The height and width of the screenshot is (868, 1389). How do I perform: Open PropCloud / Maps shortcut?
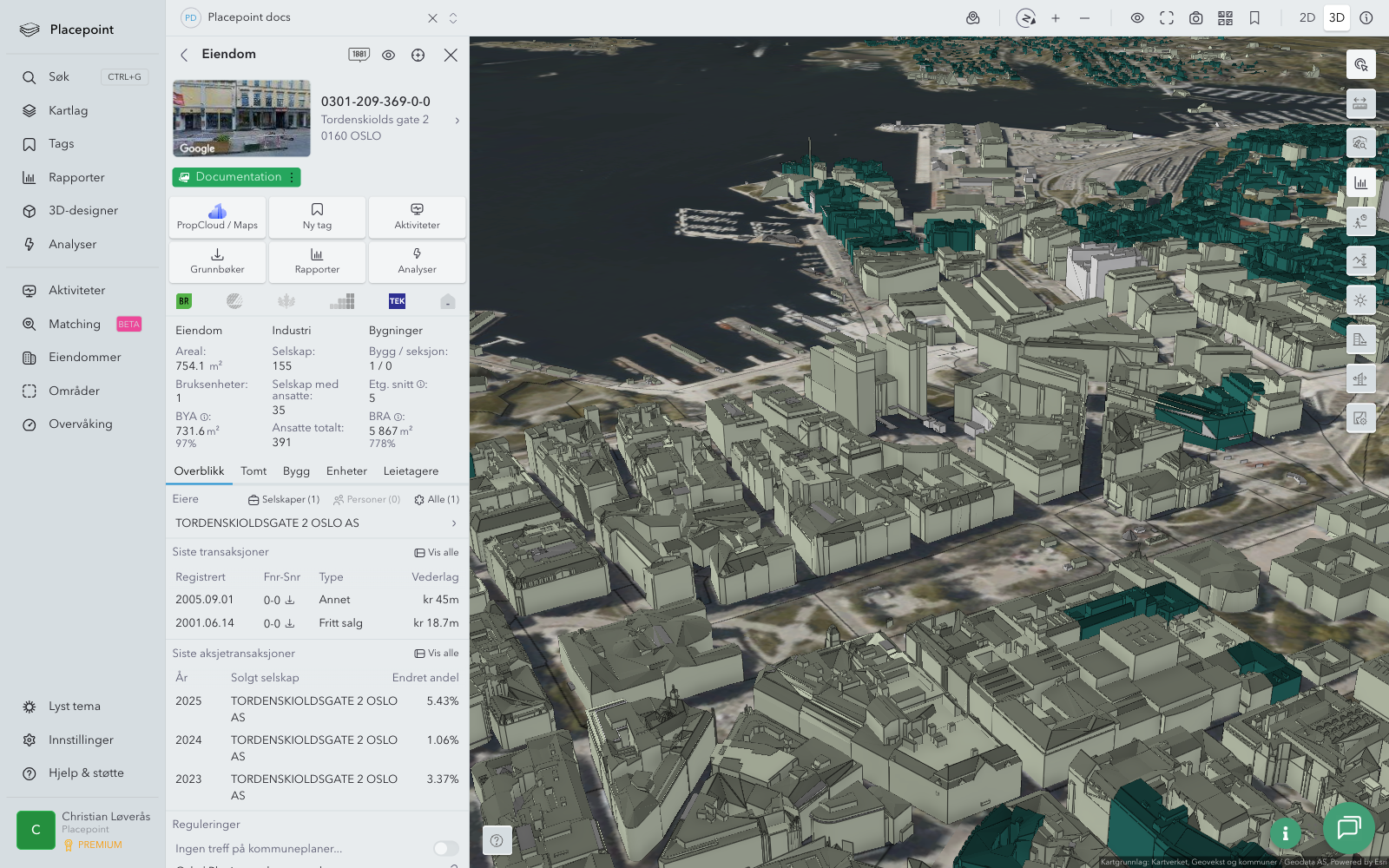(x=217, y=216)
